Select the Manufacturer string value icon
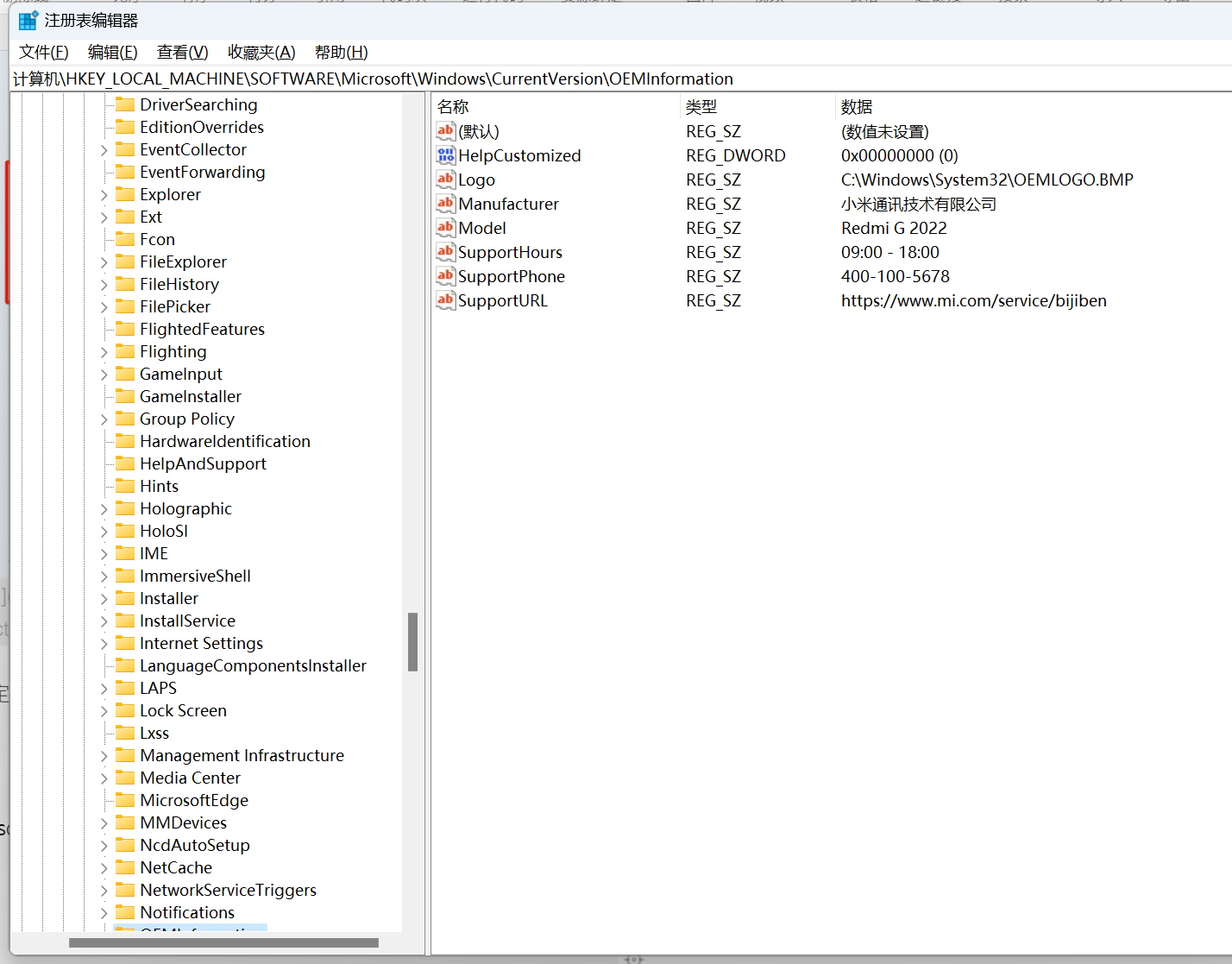 (445, 204)
